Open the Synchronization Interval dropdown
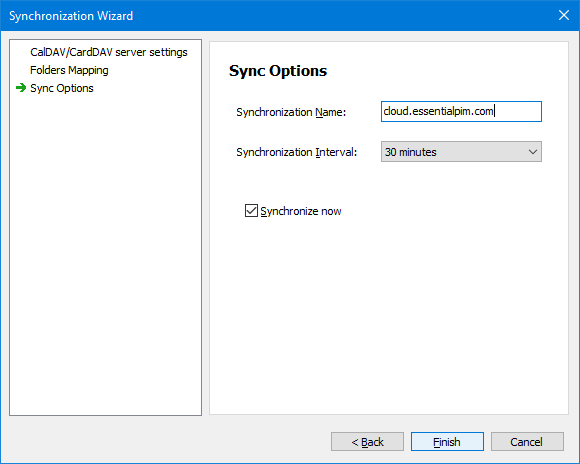Viewport: 580px width, 464px height. [461, 152]
